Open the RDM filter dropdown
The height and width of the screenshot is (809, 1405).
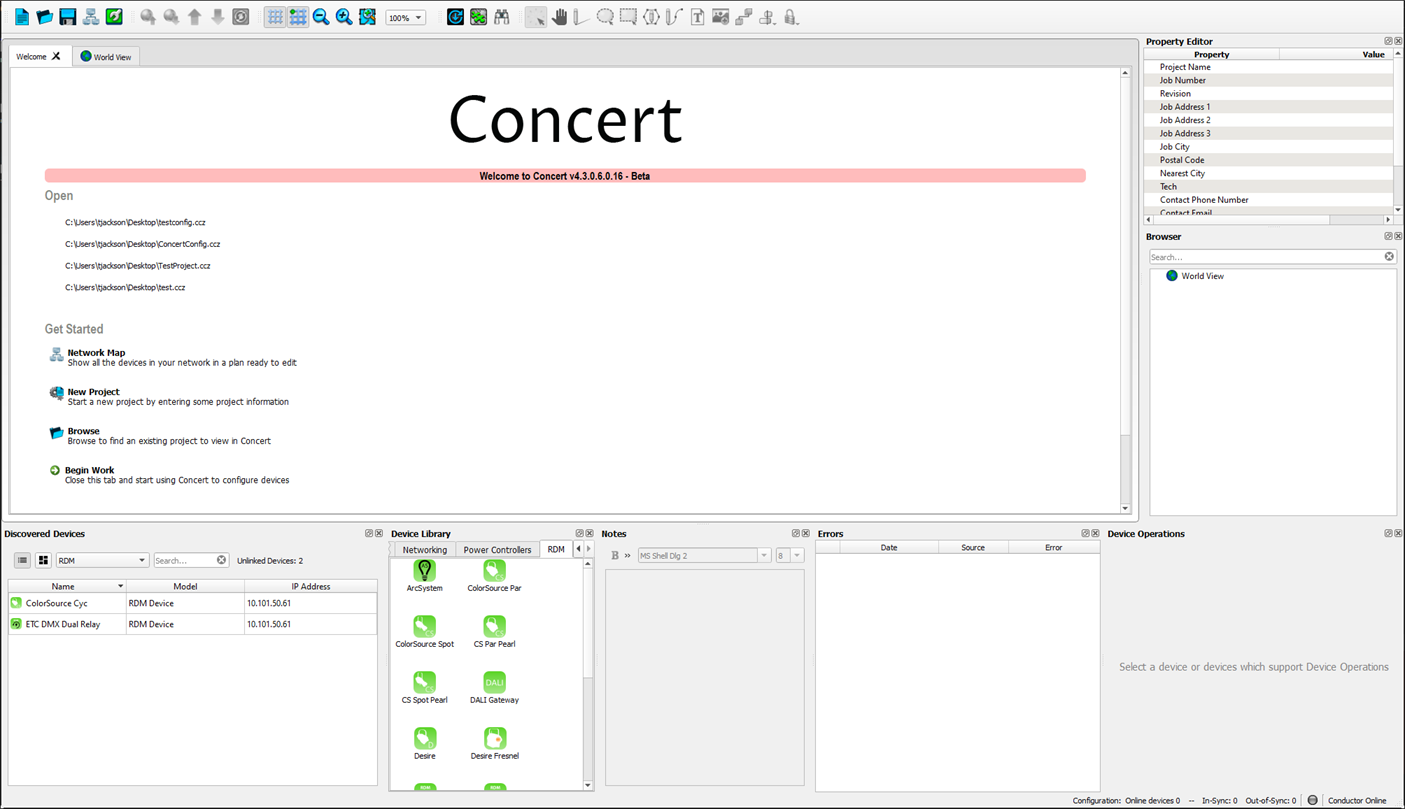coord(102,561)
